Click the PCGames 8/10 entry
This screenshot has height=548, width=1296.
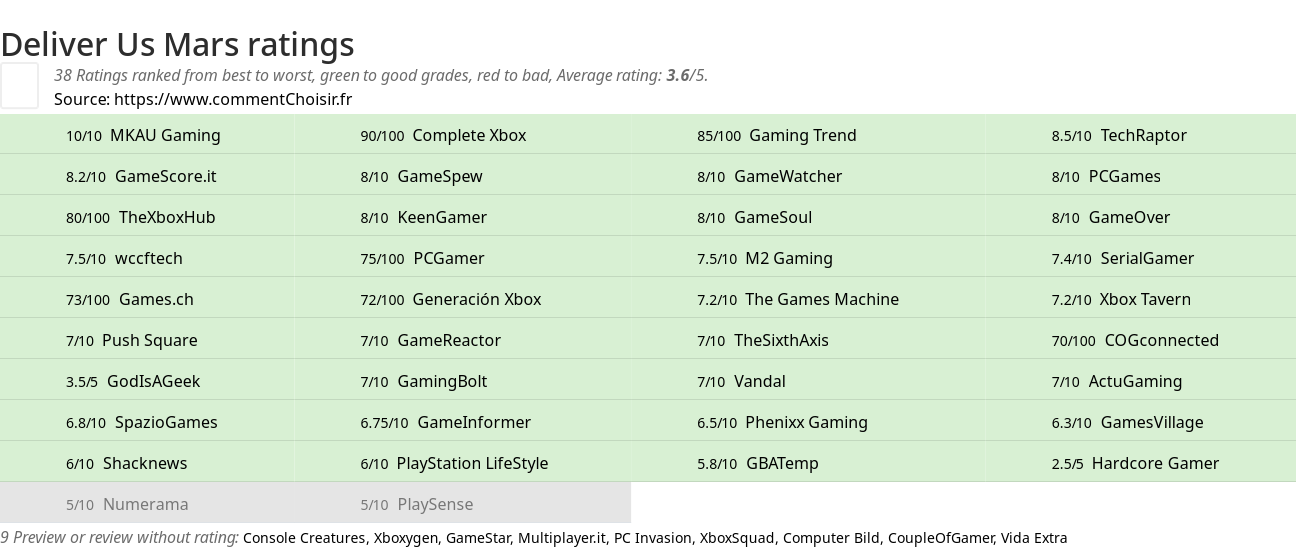(x=1106, y=176)
